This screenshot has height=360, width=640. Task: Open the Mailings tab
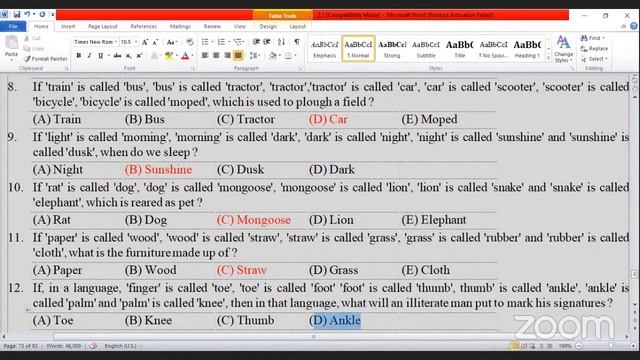pyautogui.click(x=180, y=26)
